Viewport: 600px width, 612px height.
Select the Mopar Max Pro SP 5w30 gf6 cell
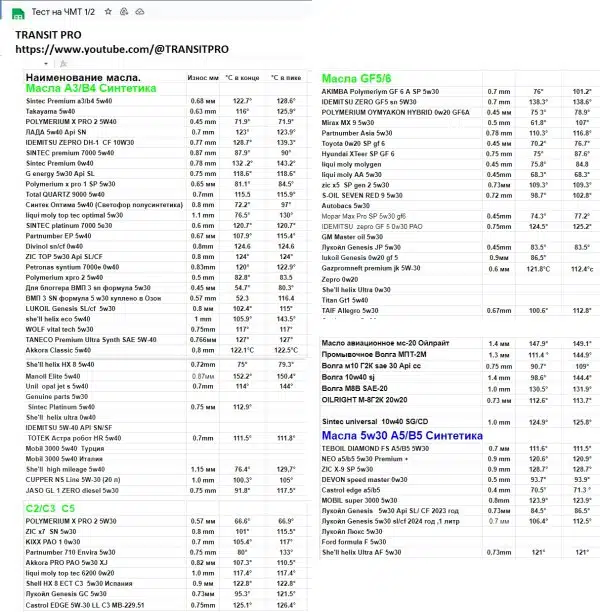[x=364, y=216]
